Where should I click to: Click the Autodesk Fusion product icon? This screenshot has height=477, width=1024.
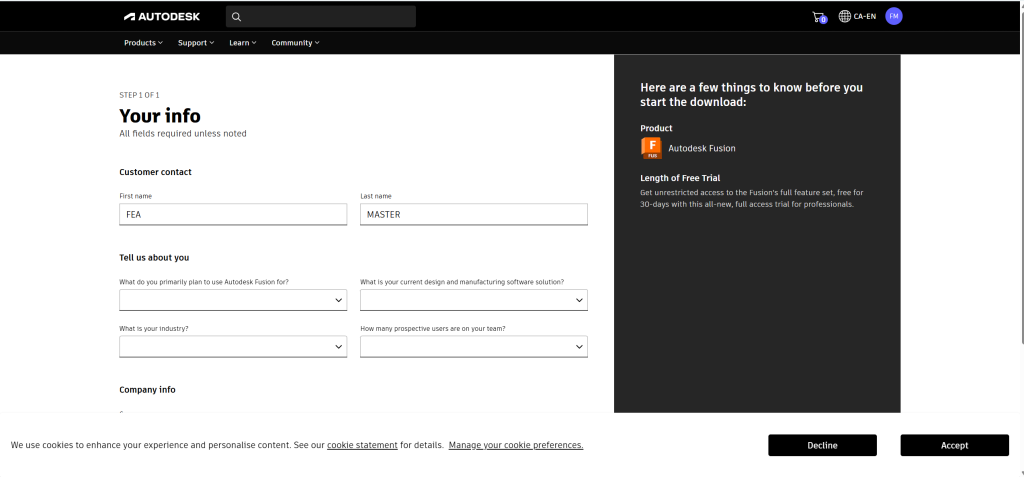click(651, 148)
